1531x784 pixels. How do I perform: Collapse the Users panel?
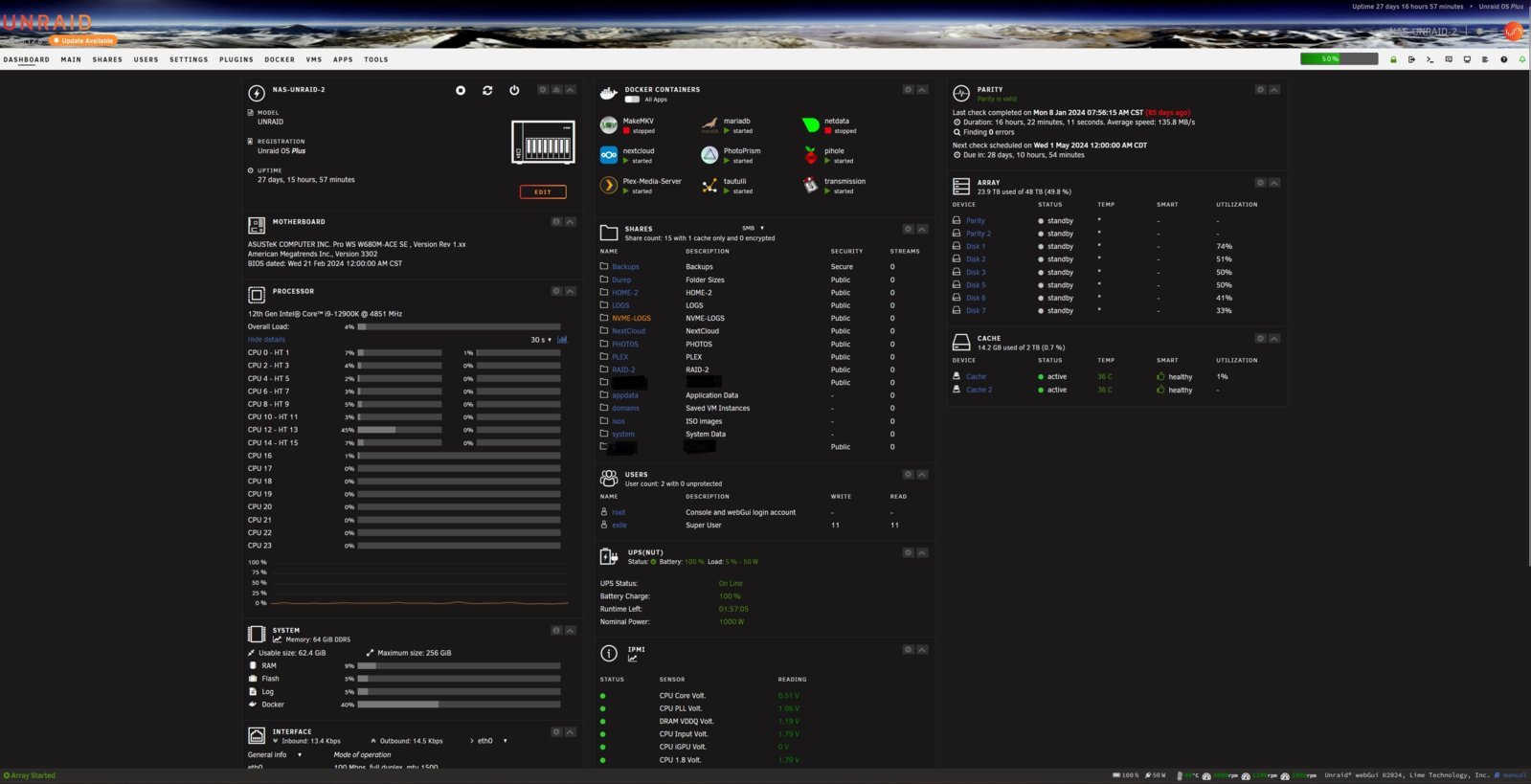922,475
